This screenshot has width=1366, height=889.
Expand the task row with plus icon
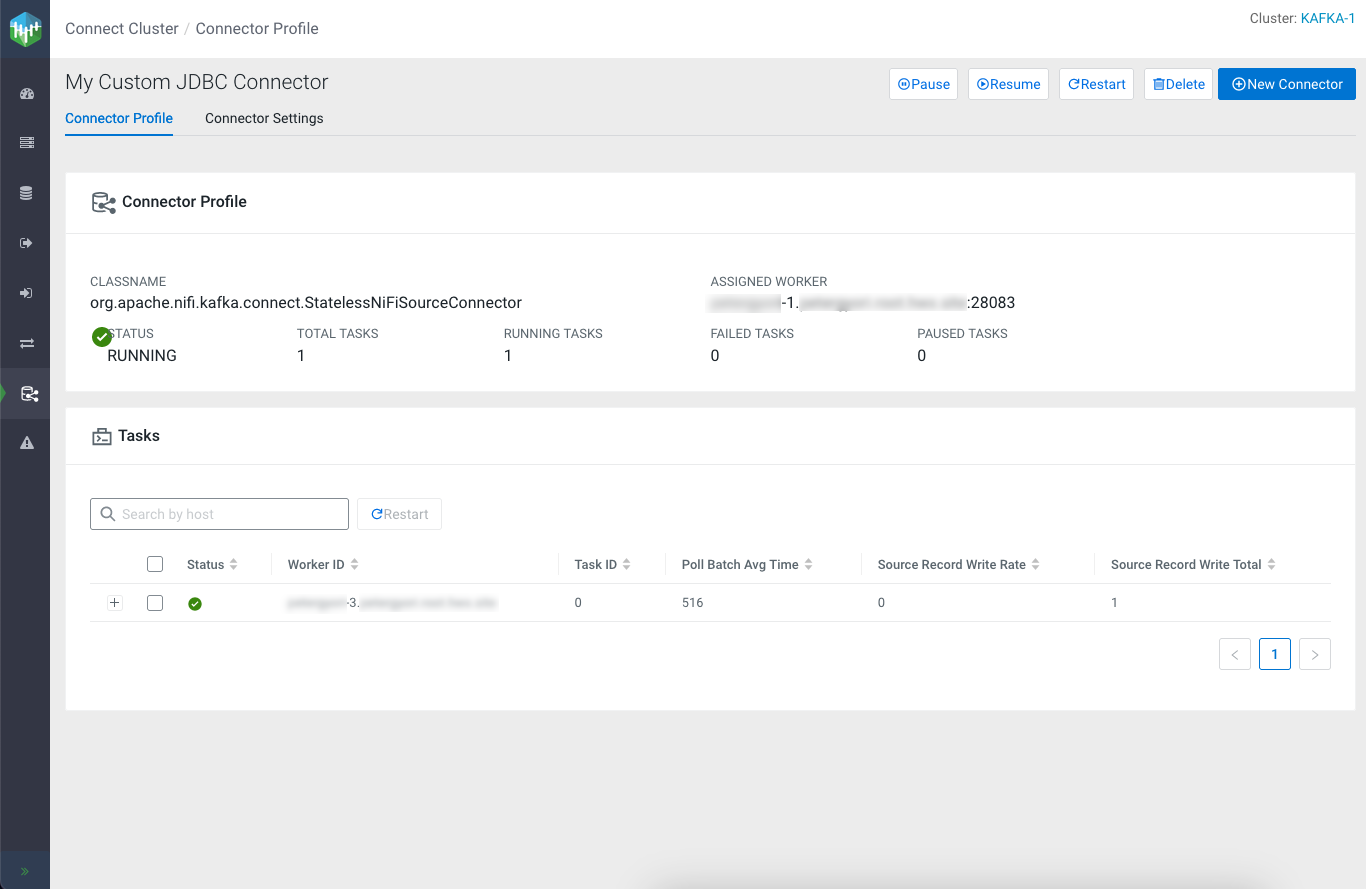point(114,603)
